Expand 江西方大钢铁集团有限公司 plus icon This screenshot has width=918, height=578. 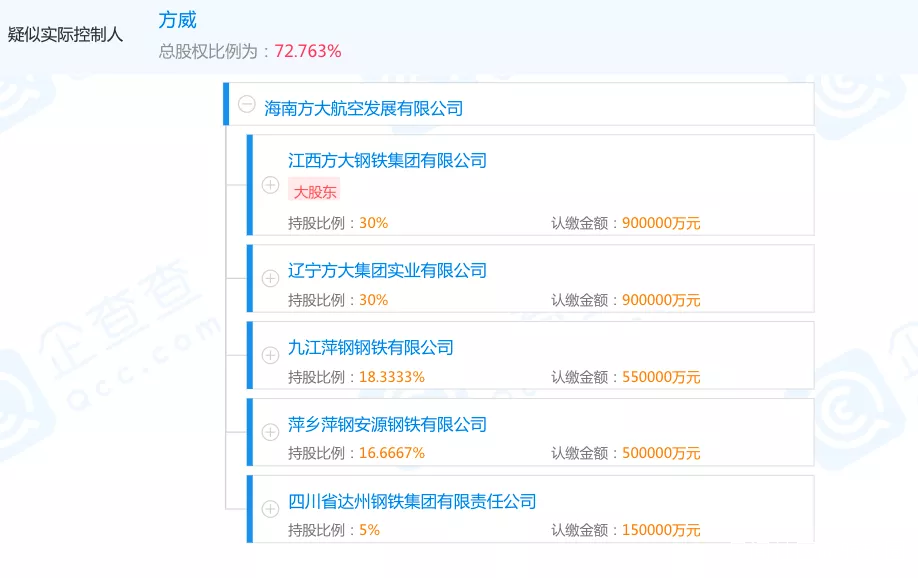pos(270,185)
